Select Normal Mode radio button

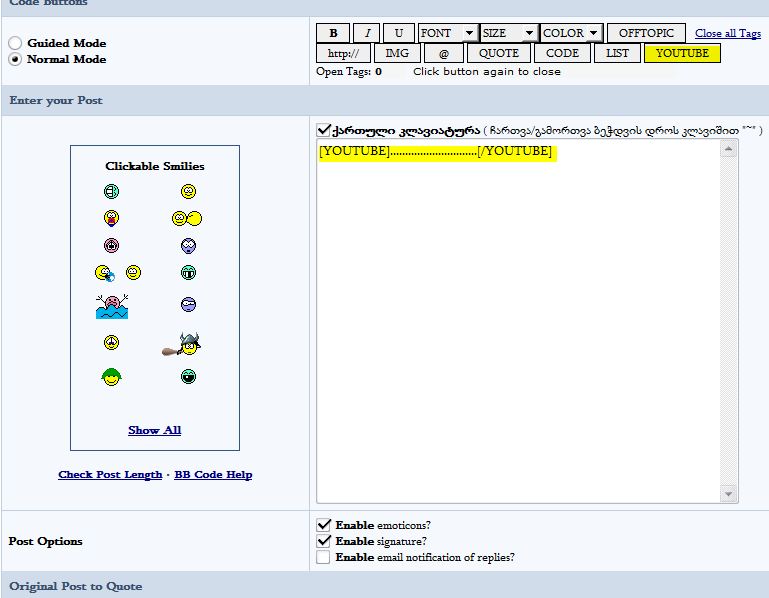[15, 59]
